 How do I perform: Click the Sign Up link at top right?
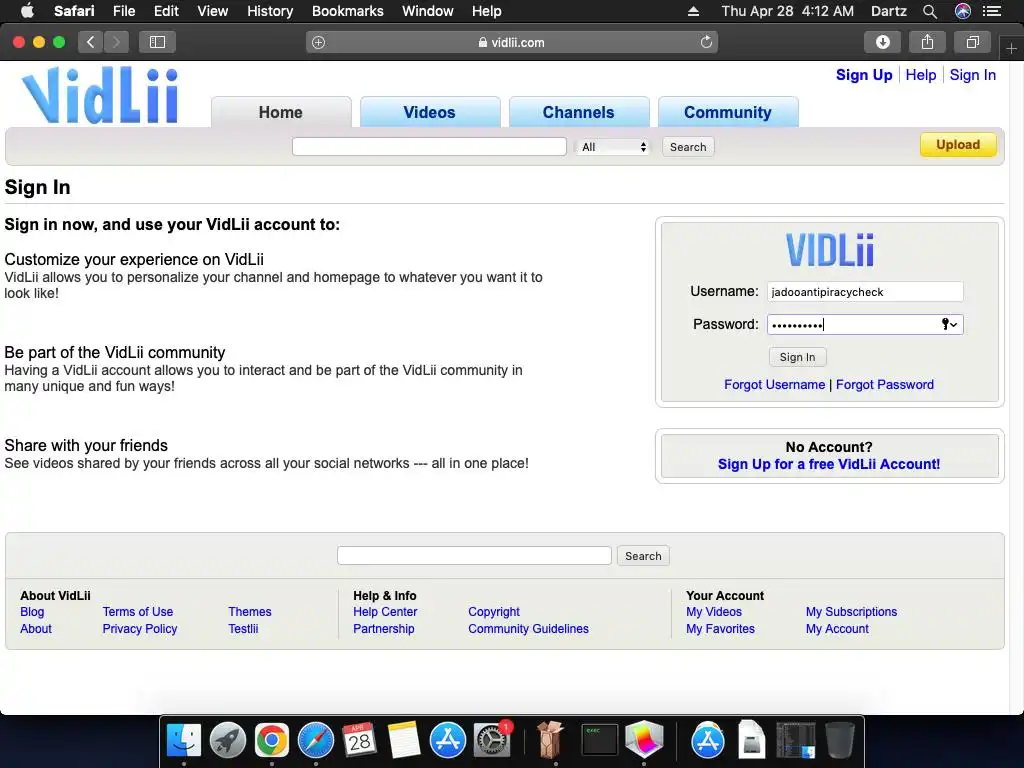point(864,75)
